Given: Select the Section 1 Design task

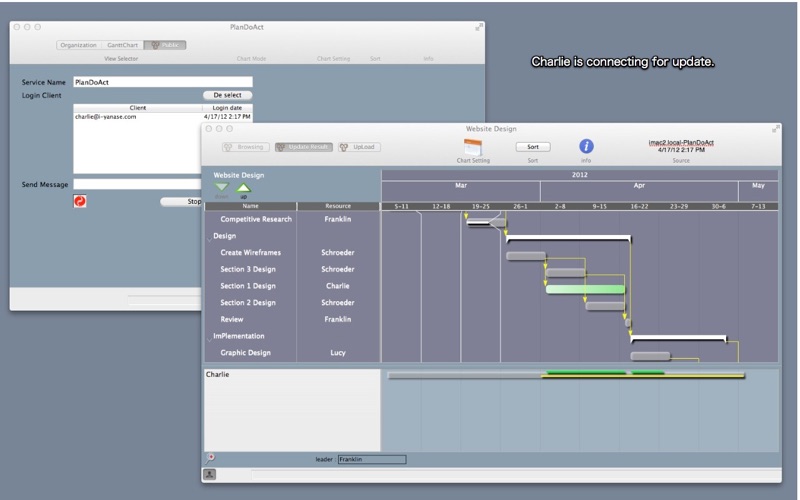Looking at the screenshot, I should pyautogui.click(x=248, y=286).
